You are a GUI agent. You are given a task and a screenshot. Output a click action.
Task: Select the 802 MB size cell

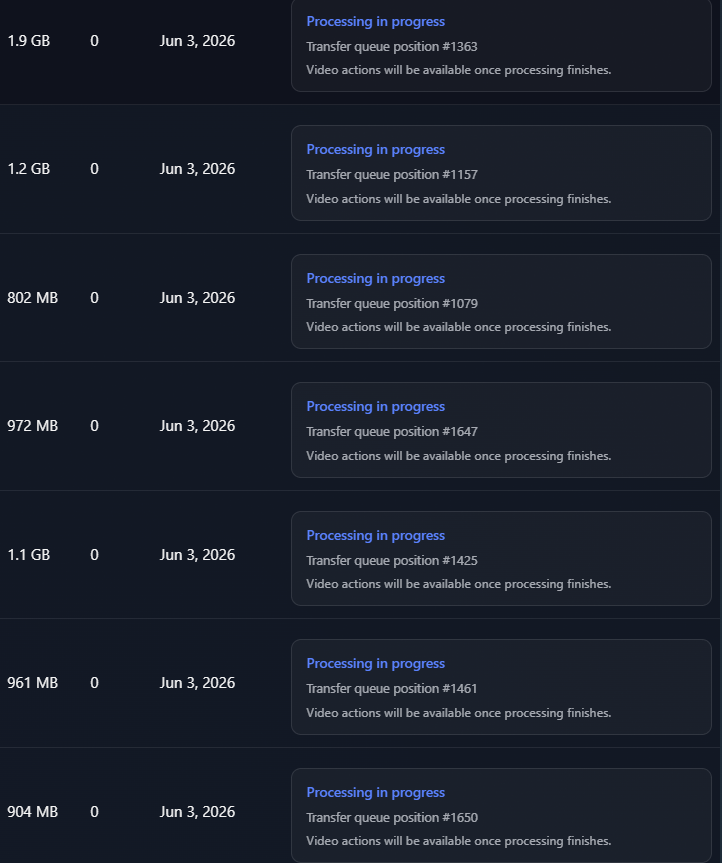pos(32,298)
